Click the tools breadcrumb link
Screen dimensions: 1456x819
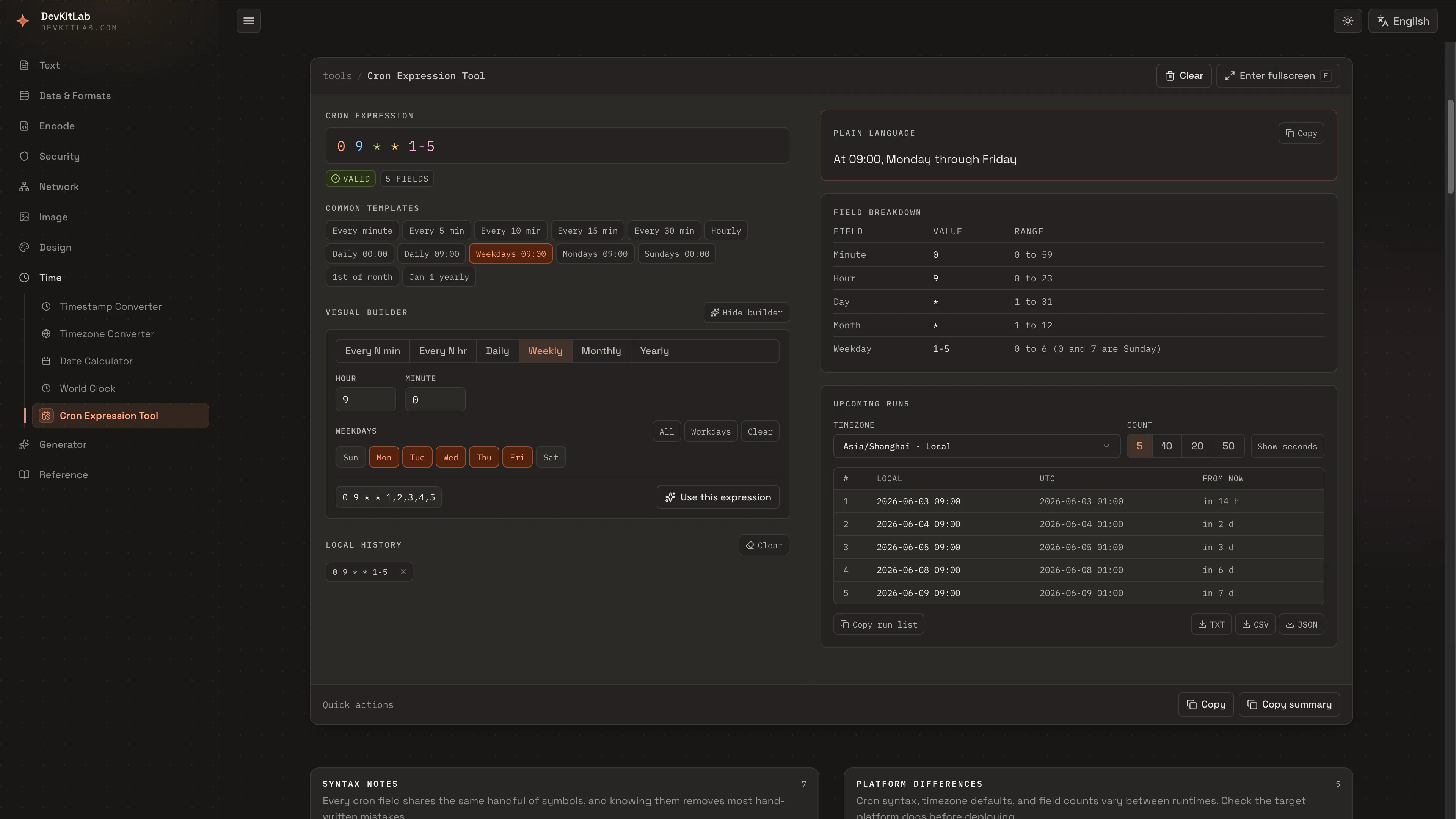tap(337, 76)
